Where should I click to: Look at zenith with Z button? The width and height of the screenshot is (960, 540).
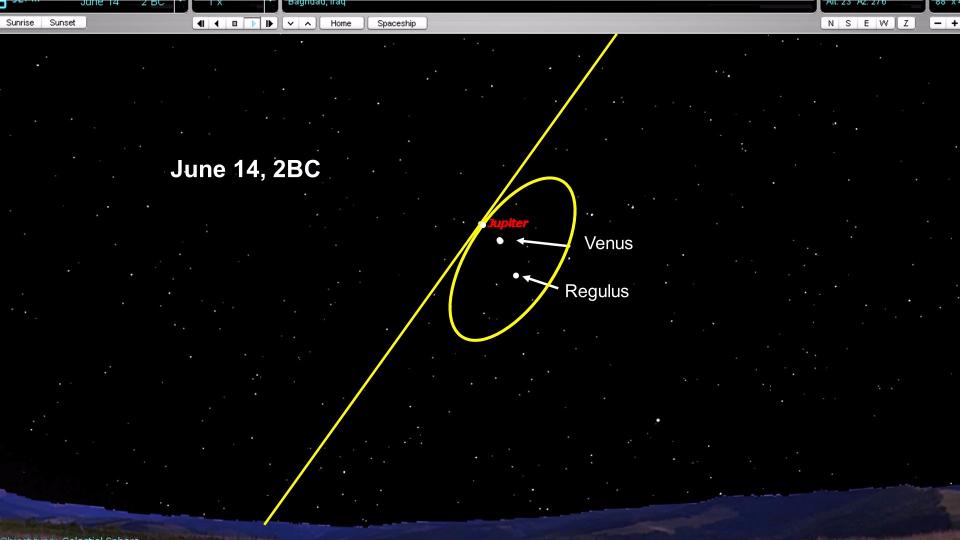pos(907,23)
